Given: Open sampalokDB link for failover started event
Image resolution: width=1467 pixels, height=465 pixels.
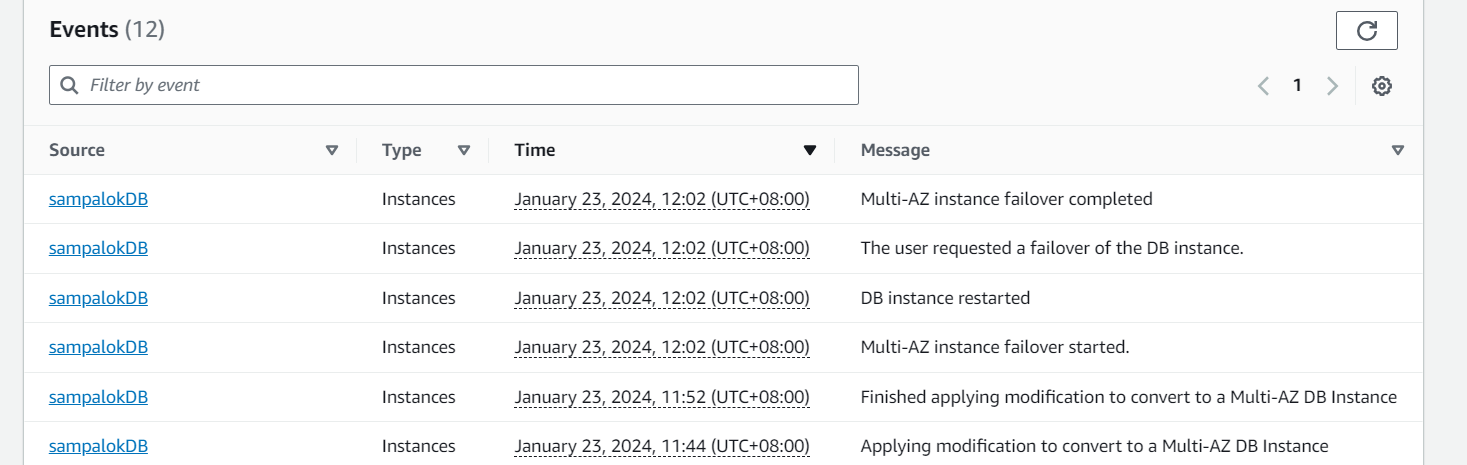Looking at the screenshot, I should (x=98, y=347).
